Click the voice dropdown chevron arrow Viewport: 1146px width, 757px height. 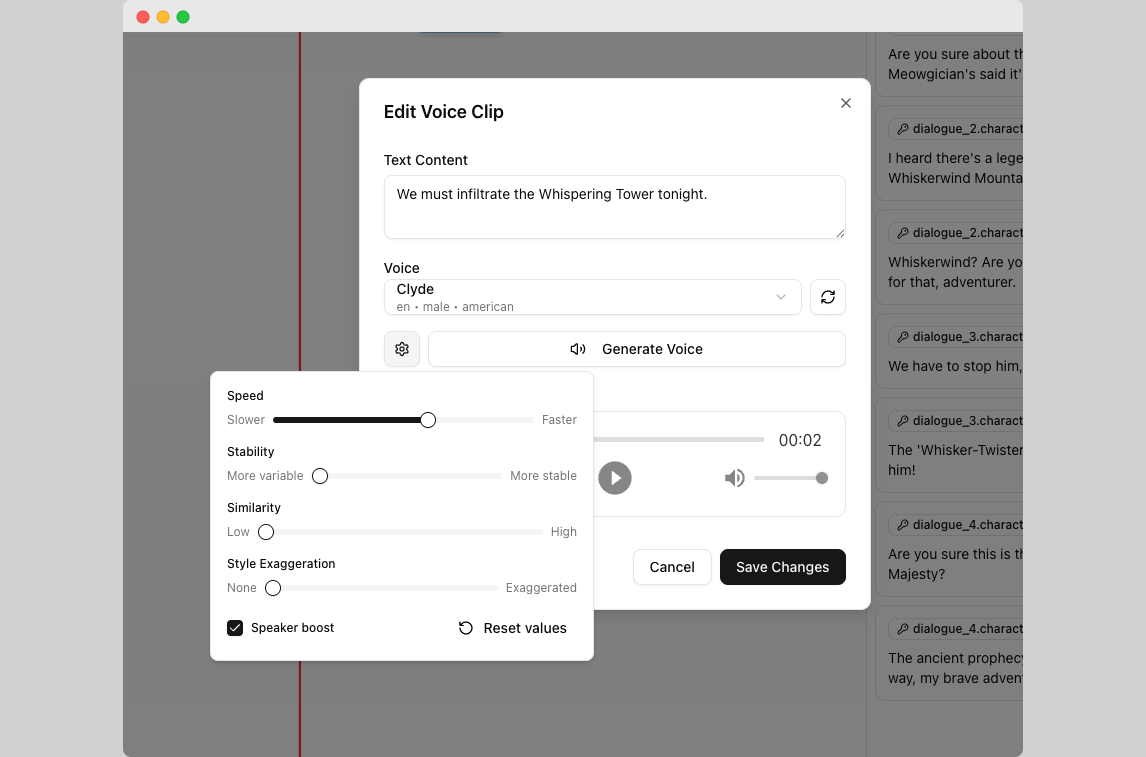coord(781,297)
